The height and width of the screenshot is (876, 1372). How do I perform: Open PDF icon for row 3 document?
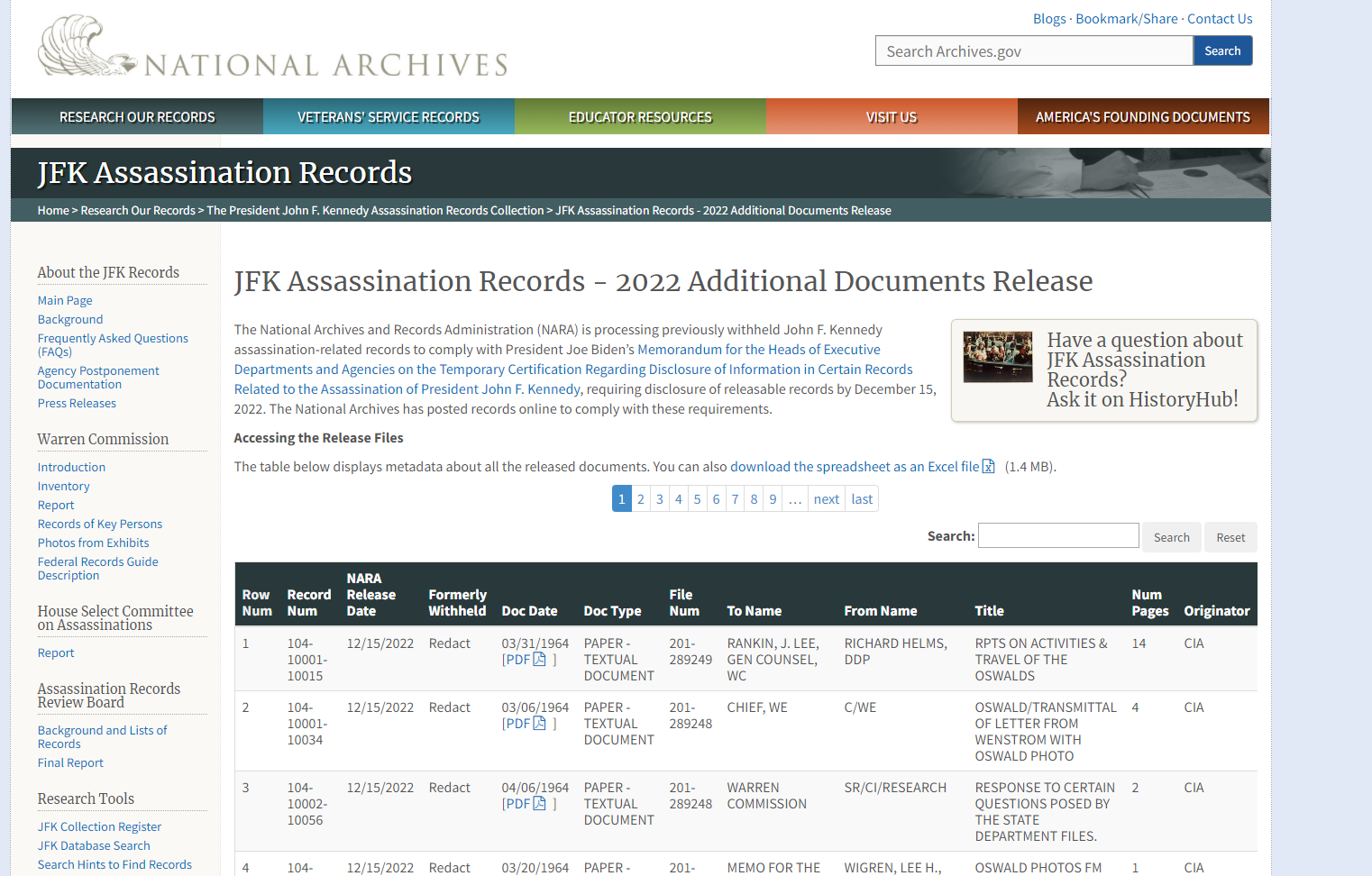pyautogui.click(x=539, y=804)
